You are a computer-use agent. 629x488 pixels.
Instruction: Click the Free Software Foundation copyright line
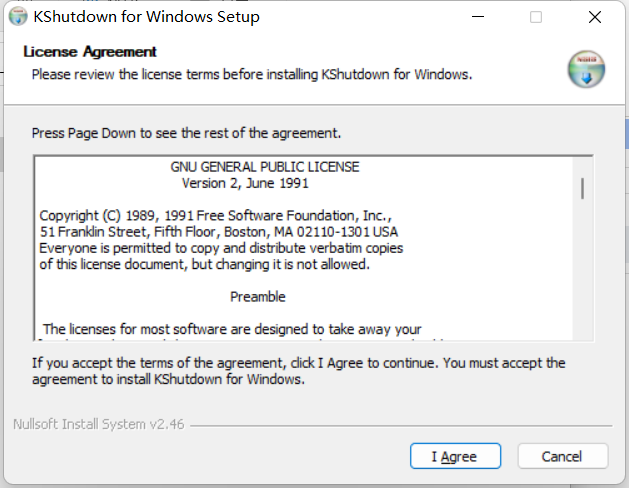click(x=216, y=216)
